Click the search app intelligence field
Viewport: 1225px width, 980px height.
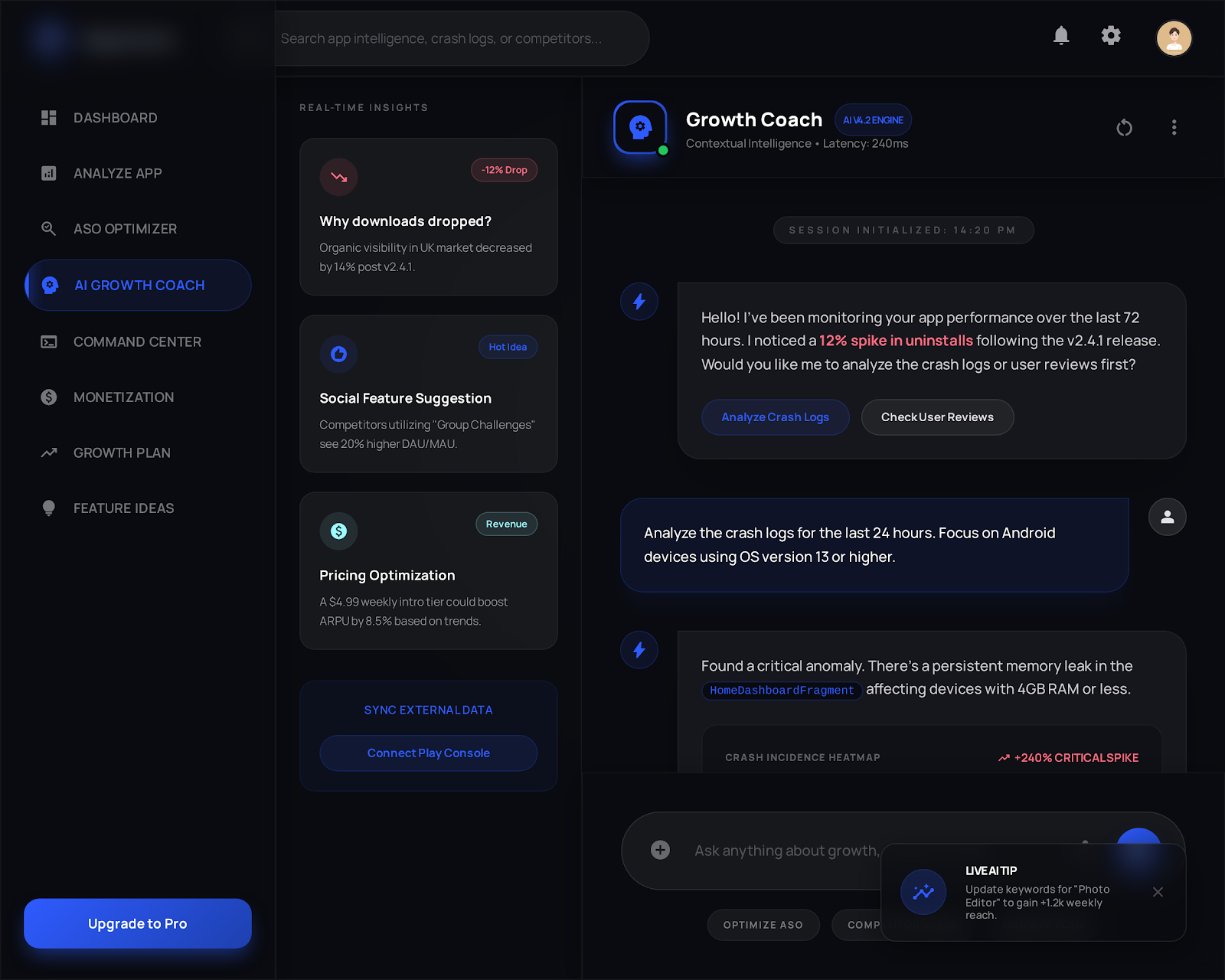(x=462, y=38)
